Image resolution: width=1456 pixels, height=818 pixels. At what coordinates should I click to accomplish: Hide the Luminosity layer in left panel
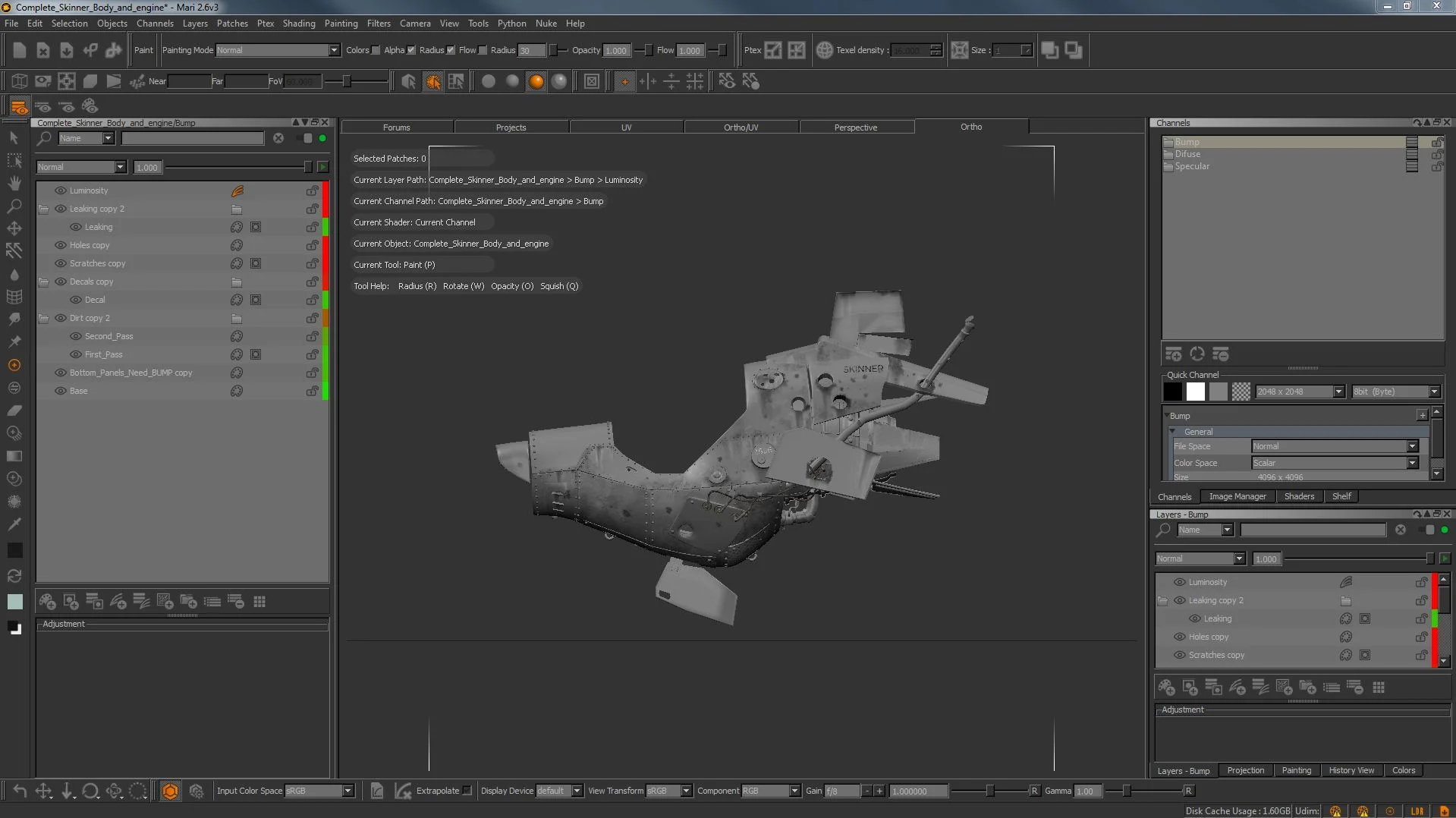60,190
